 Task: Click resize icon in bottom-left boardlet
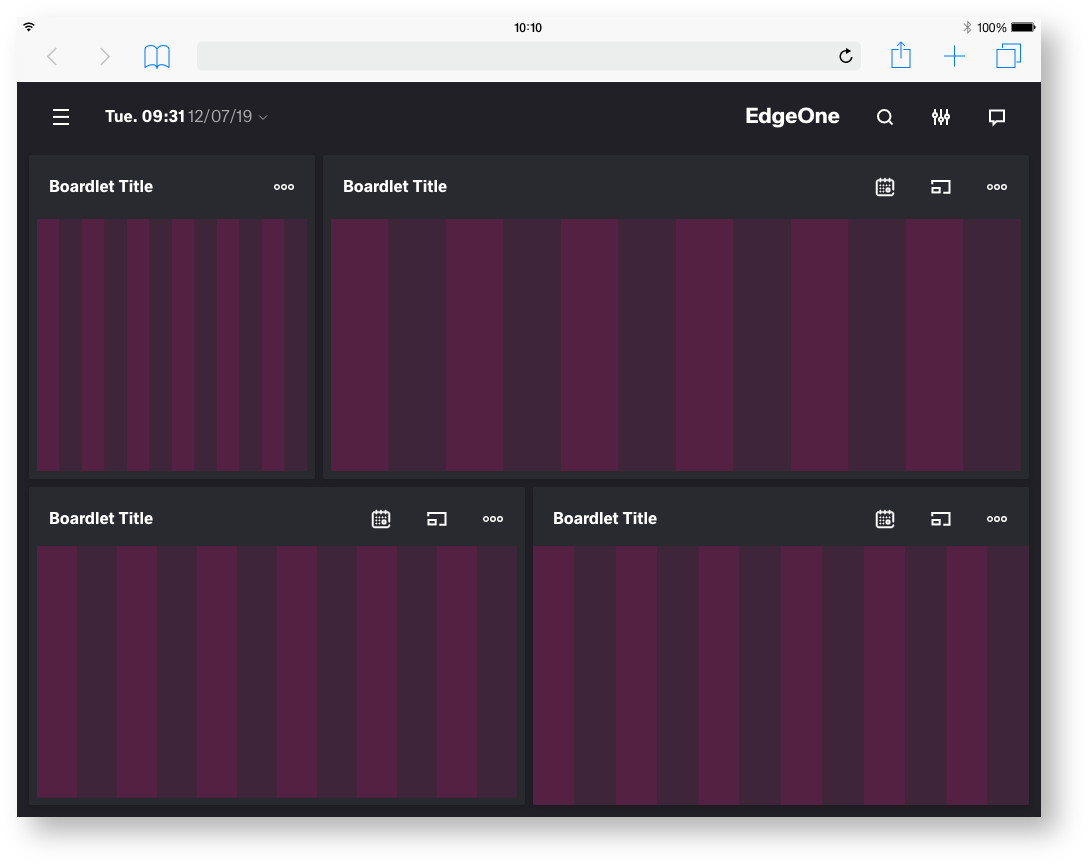pyautogui.click(x=437, y=519)
